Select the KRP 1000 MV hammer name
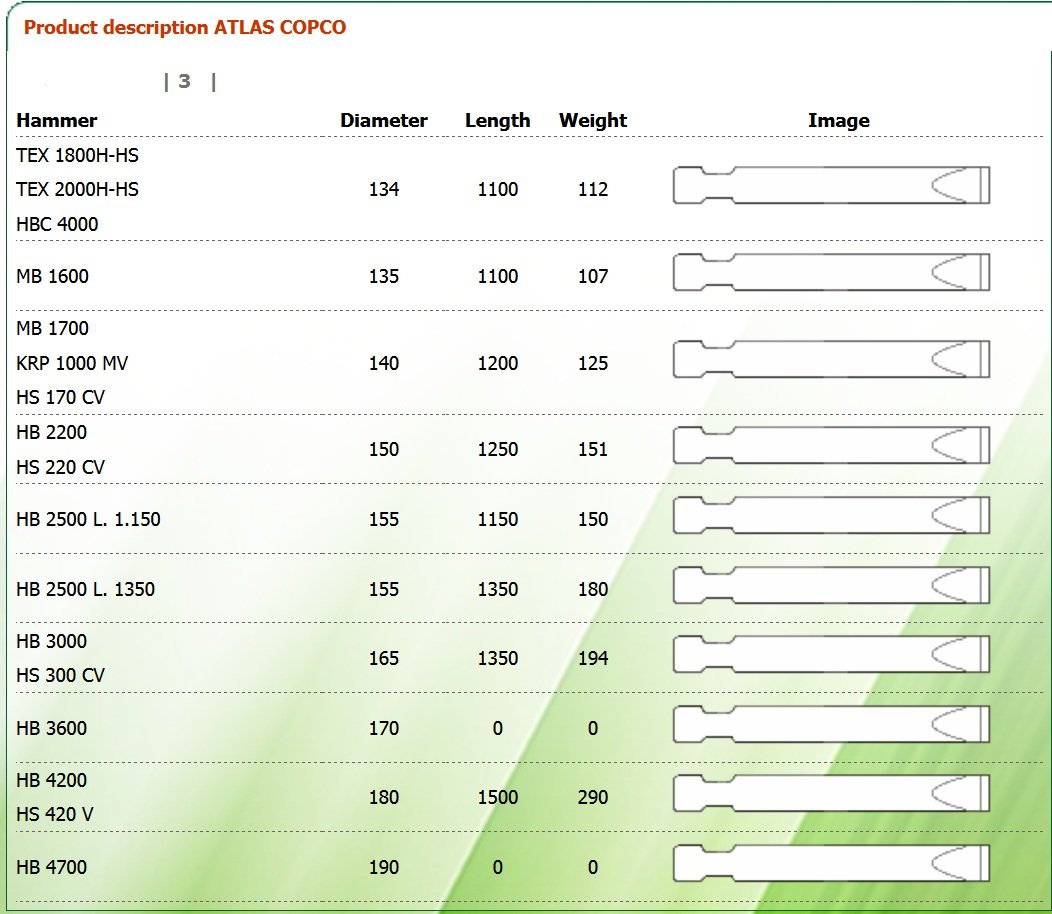The width and height of the screenshot is (1052, 914). coord(72,363)
